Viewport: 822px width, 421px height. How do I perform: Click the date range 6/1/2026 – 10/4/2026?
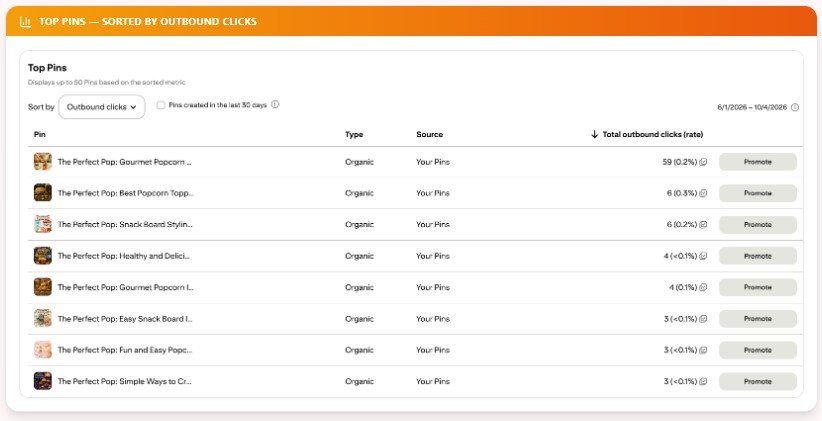[752, 107]
